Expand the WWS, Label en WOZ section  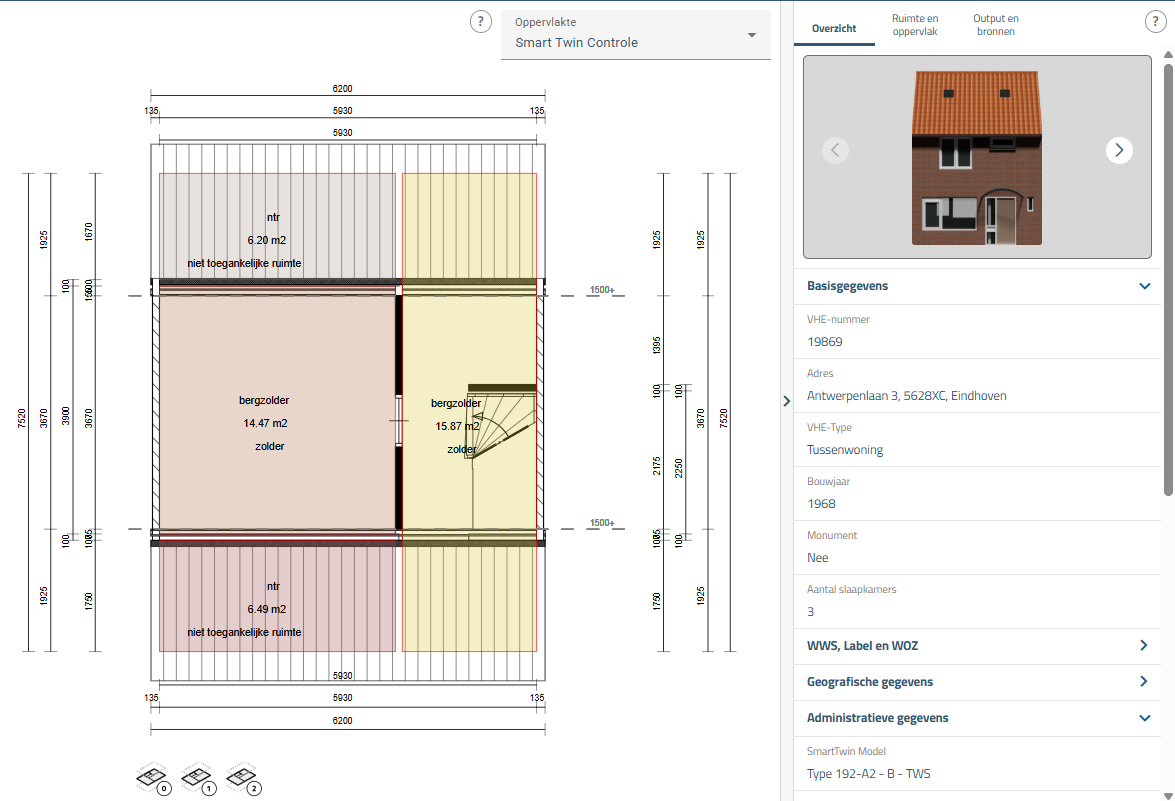click(1144, 646)
